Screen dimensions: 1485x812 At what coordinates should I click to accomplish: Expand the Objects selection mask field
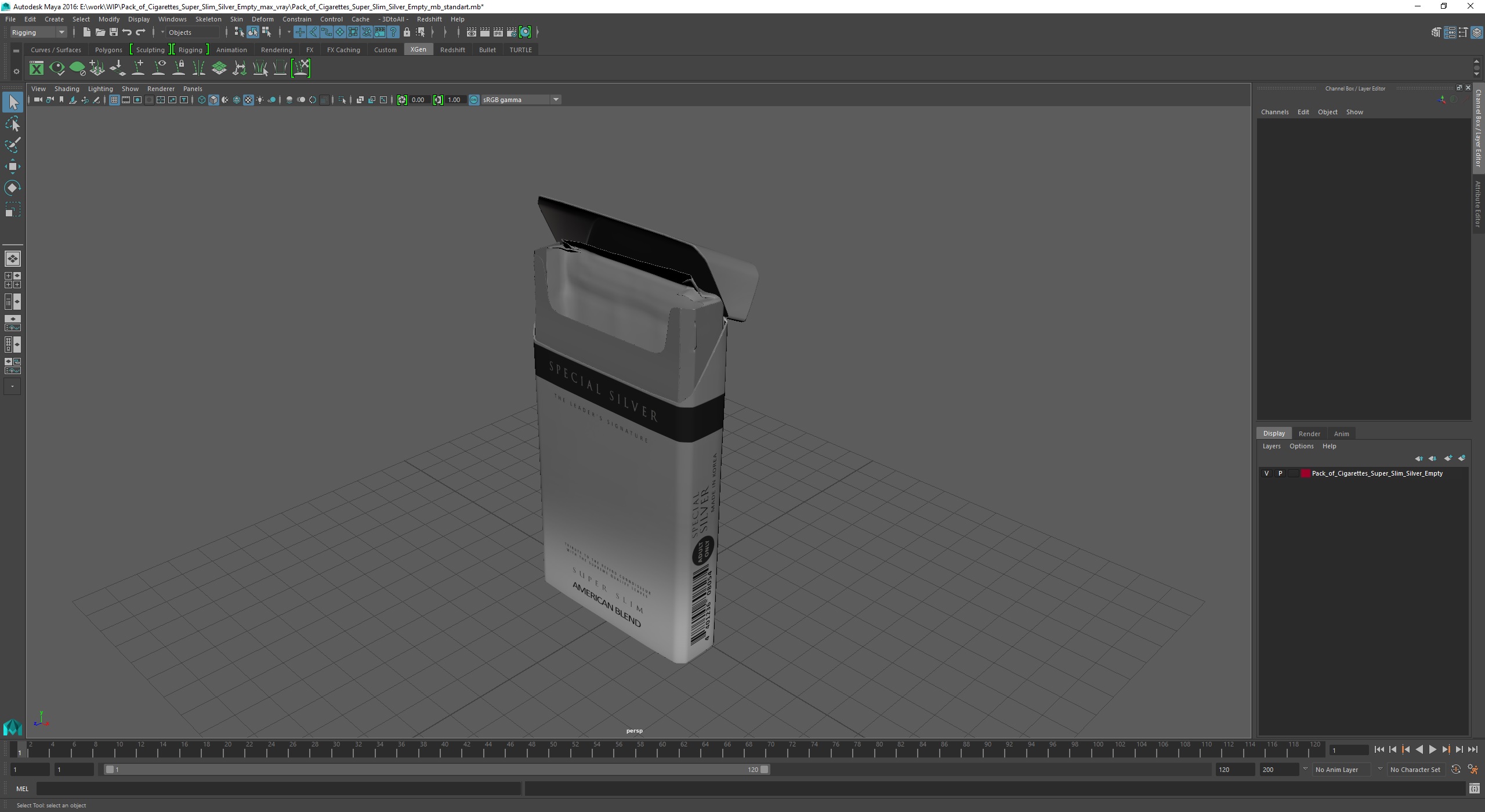pos(191,32)
